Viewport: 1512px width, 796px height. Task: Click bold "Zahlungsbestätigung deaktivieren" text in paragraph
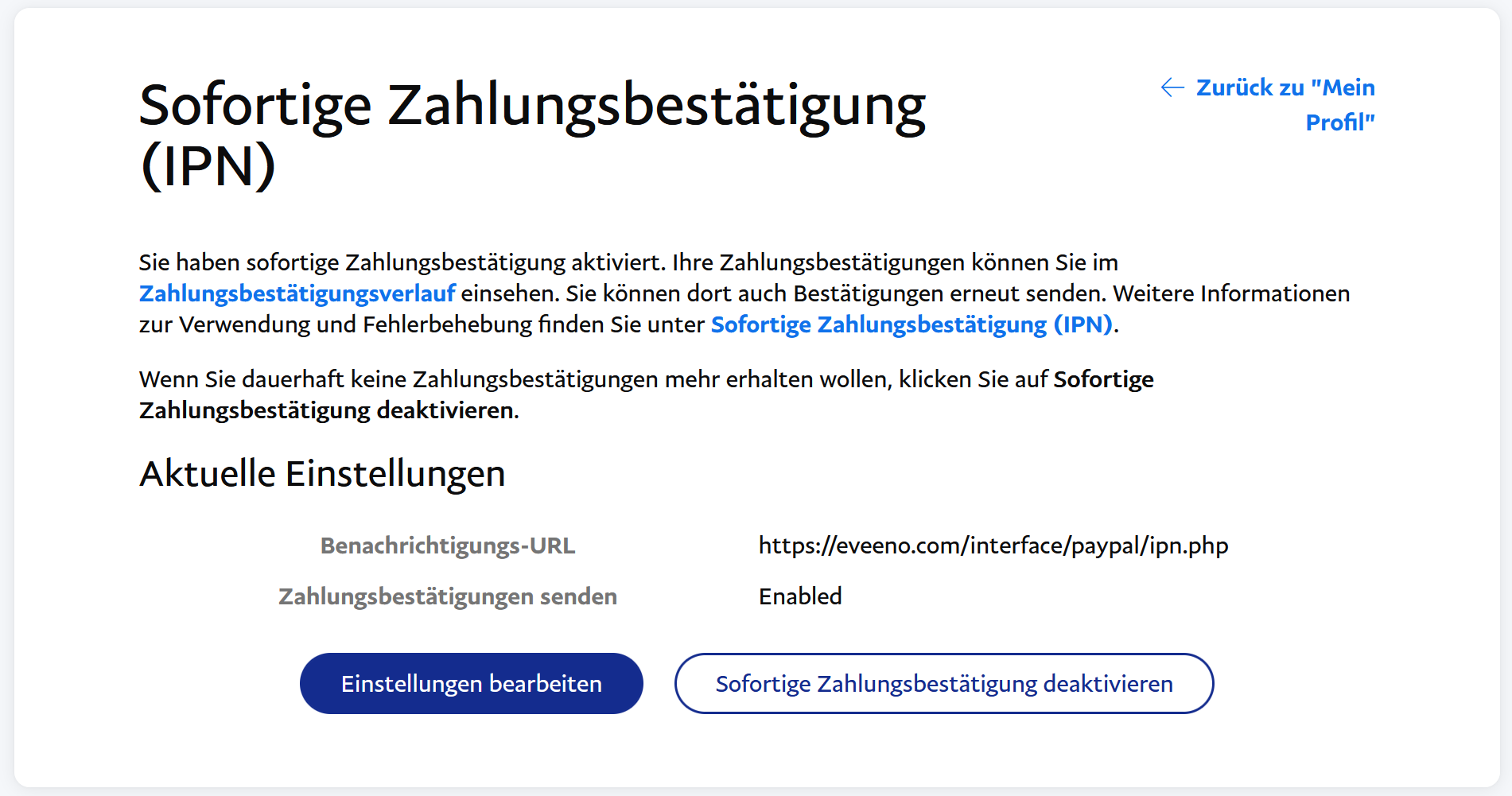327,410
